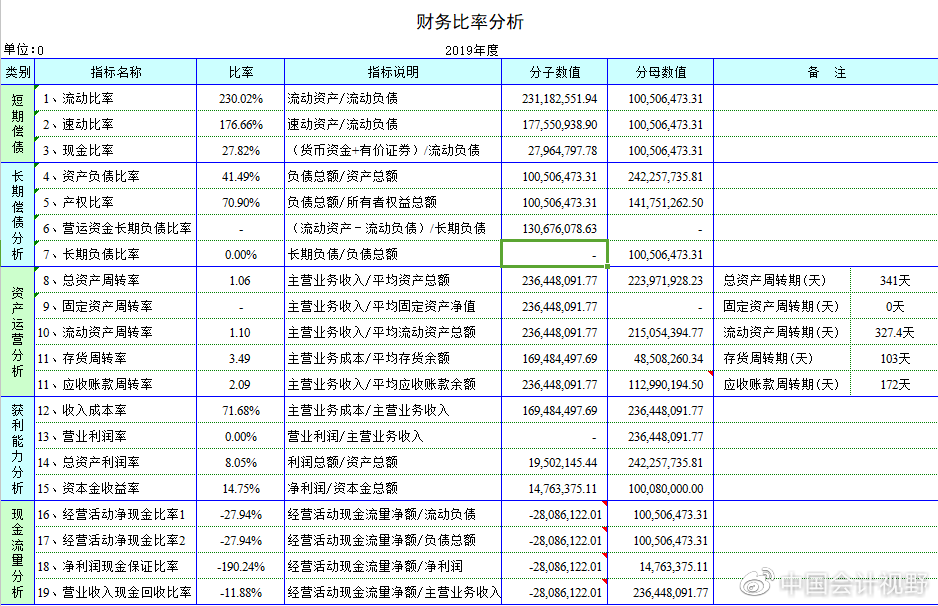The image size is (938, 606).
Task: Click the 70.90% ratio value
Action: [240, 203]
